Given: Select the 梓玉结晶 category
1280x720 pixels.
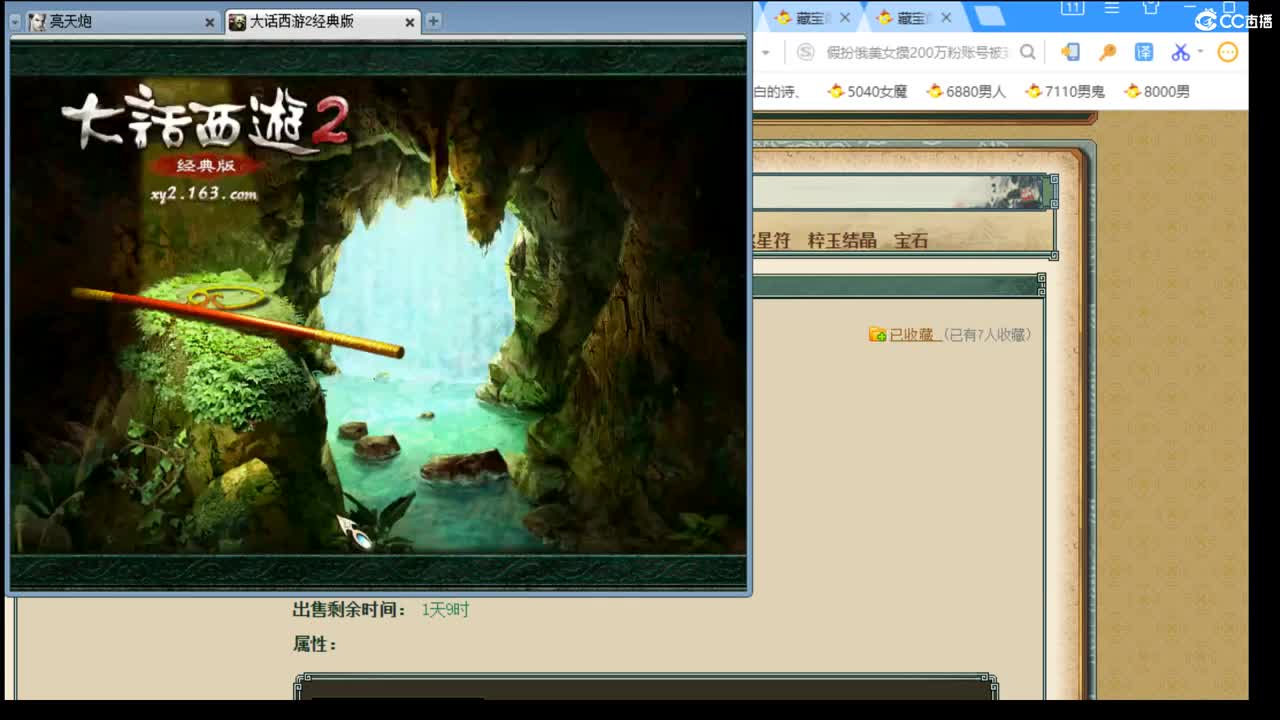Looking at the screenshot, I should 842,240.
